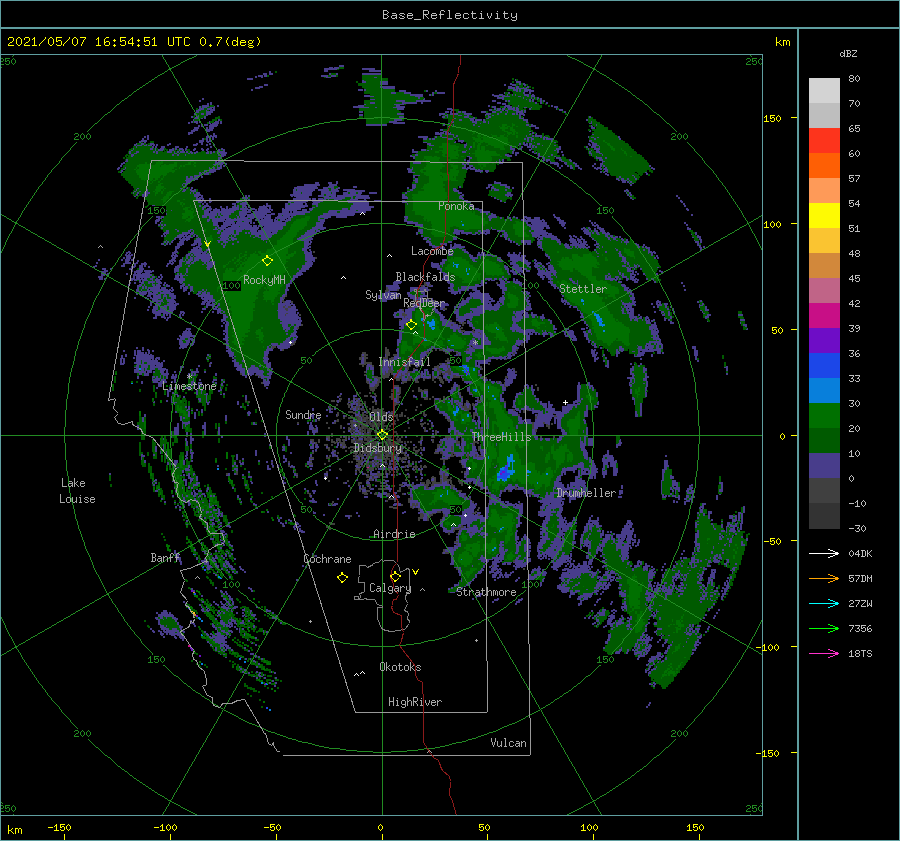This screenshot has width=900, height=841.
Task: Click the magenta 18TS arrow in legend
Action: 824,653
